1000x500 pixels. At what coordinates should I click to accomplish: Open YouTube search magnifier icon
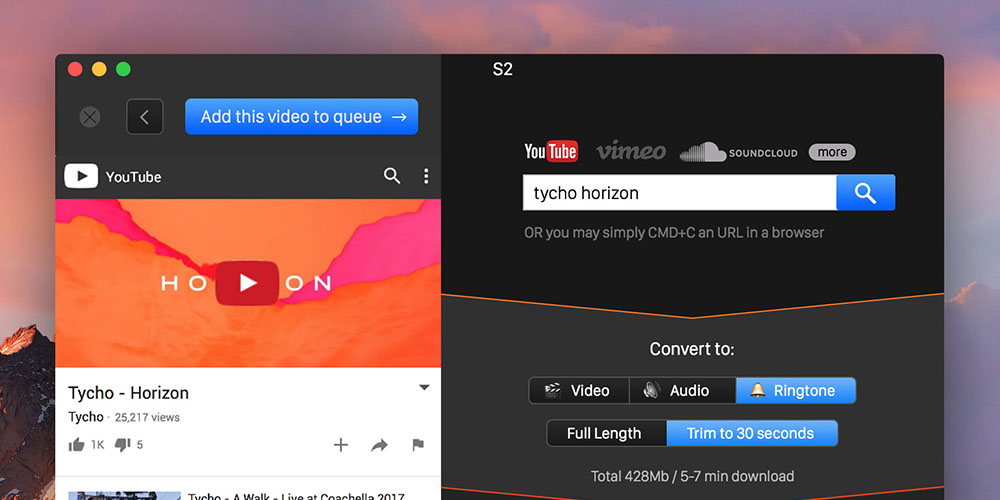(392, 176)
